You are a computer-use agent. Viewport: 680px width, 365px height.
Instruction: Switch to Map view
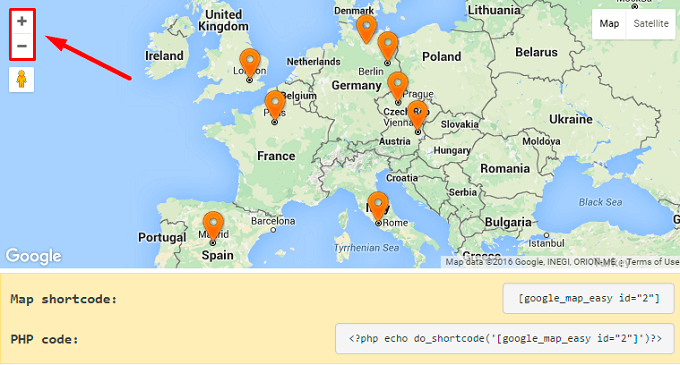609,24
